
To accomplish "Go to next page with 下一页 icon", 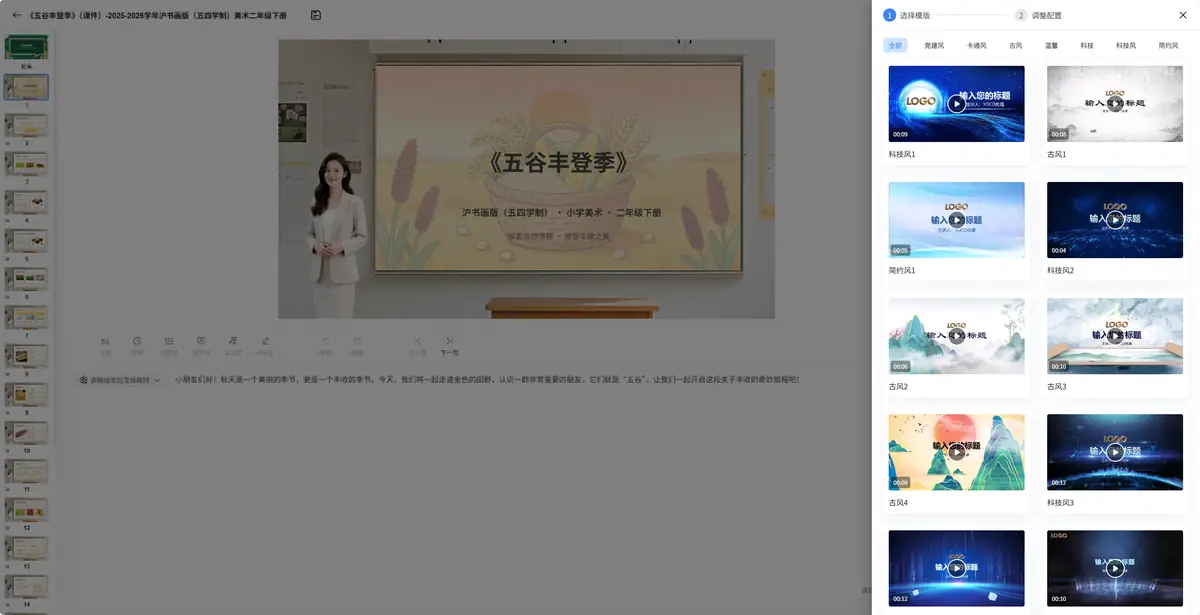I will (x=450, y=346).
